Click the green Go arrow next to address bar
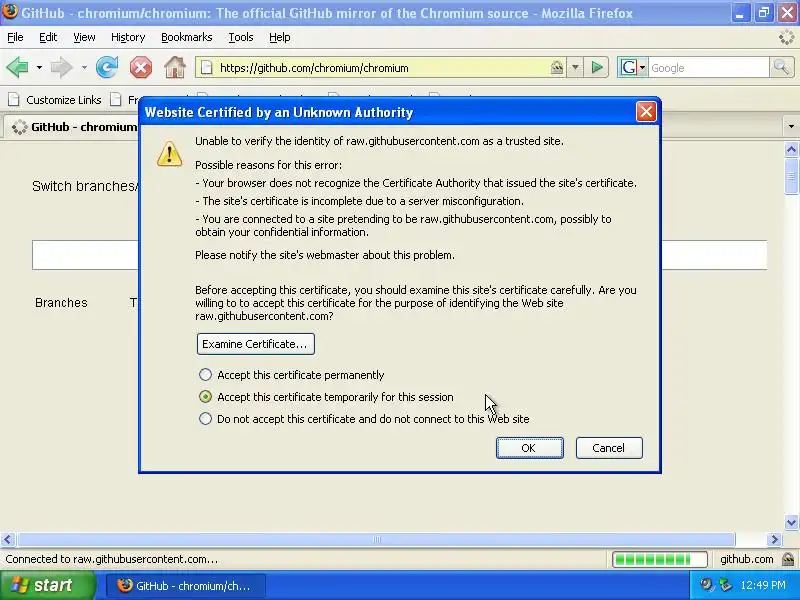 596,67
